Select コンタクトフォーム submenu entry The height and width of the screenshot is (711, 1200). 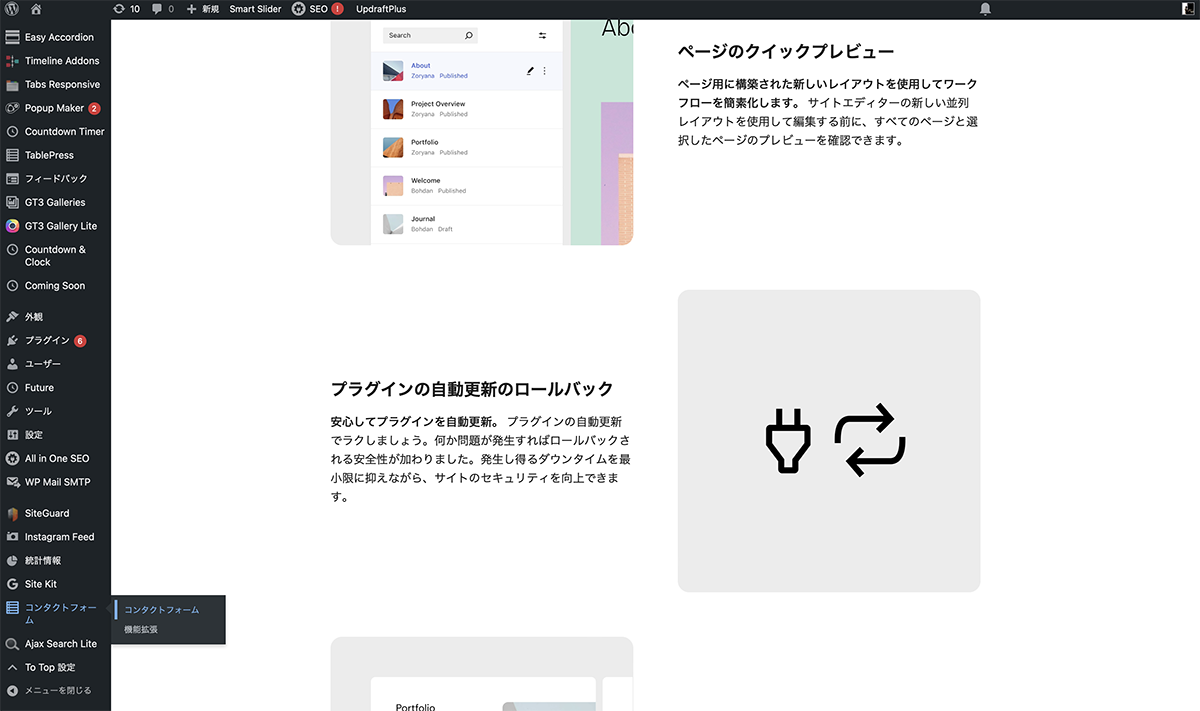(x=161, y=610)
